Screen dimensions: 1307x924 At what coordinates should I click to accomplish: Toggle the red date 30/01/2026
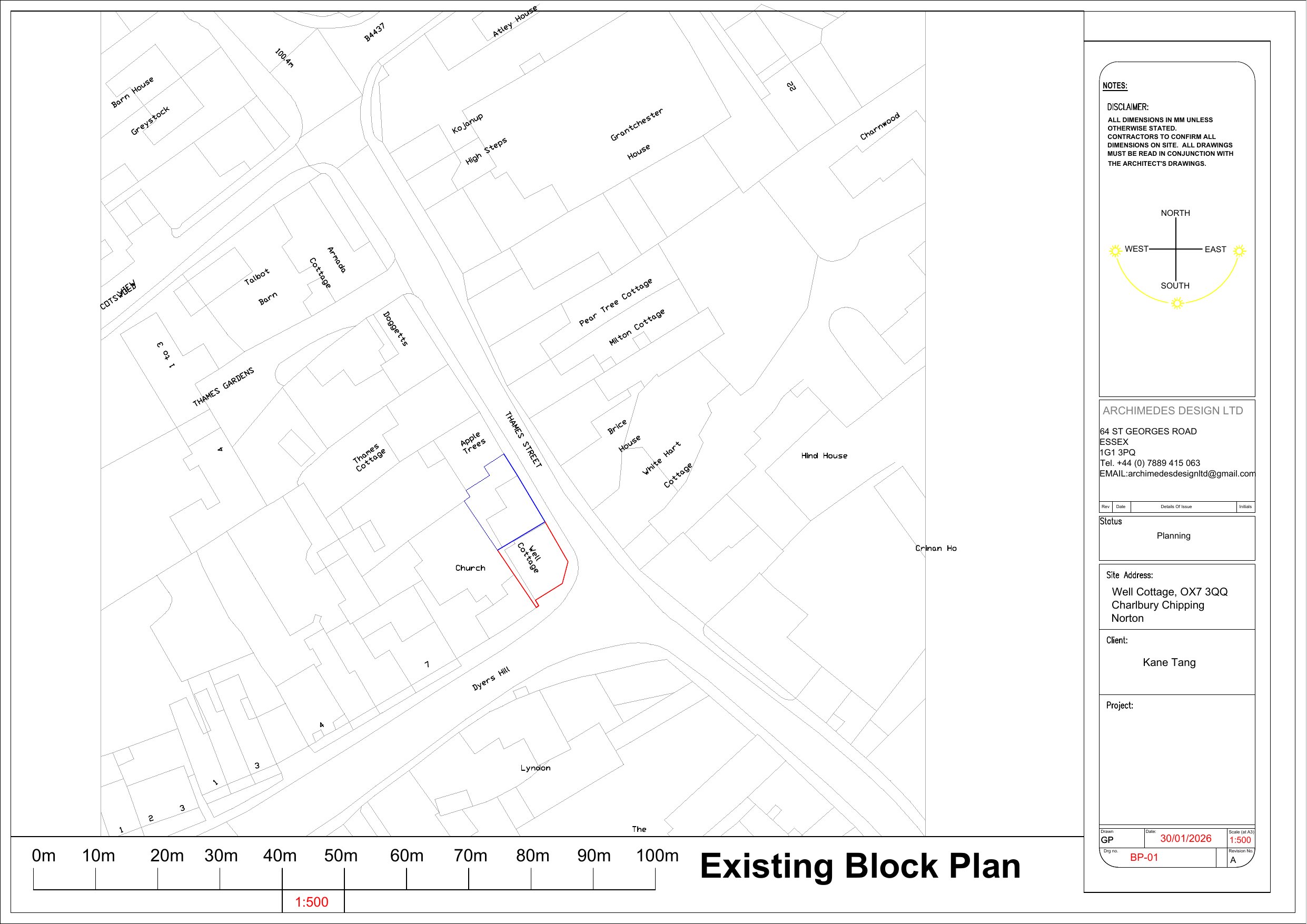[x=1186, y=839]
